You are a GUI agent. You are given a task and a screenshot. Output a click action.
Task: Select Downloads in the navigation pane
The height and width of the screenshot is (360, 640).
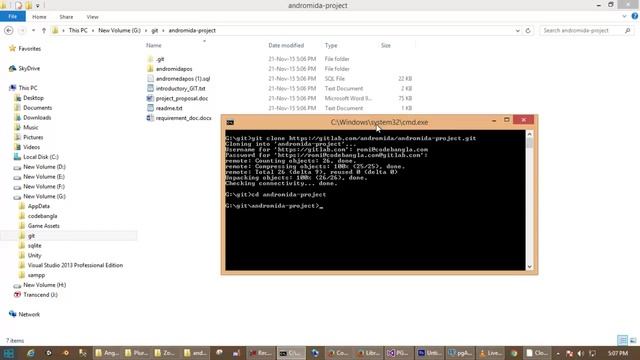pos(37,118)
